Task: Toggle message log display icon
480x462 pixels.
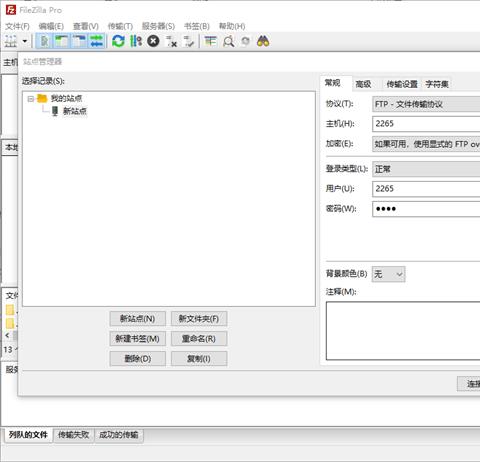Action: pyautogui.click(x=44, y=41)
